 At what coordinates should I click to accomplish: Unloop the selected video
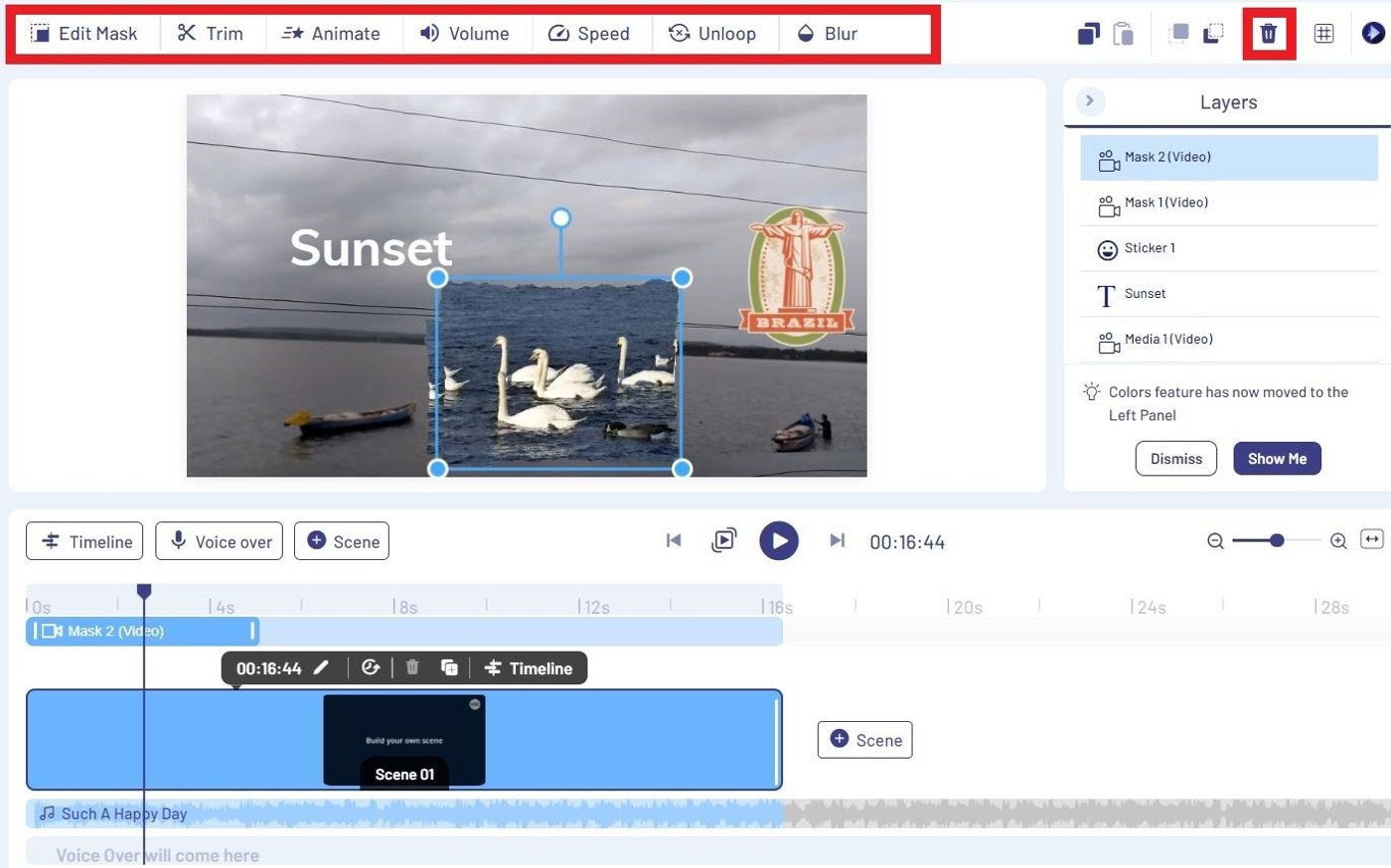coord(714,33)
